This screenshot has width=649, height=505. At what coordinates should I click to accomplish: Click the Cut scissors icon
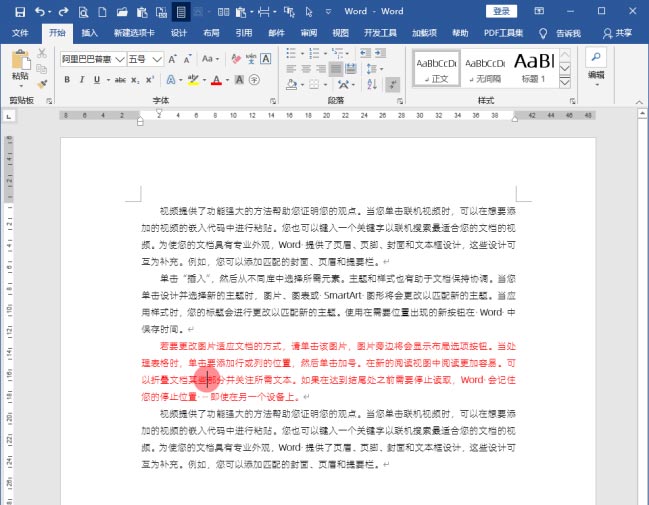point(43,53)
